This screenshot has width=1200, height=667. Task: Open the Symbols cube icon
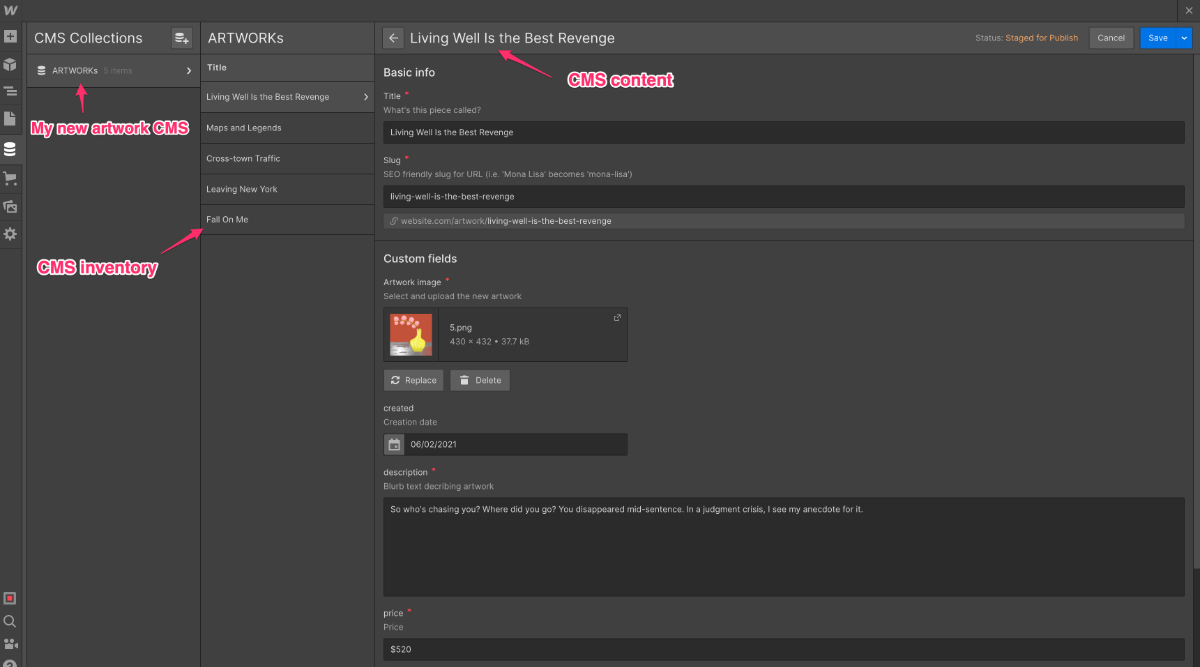coord(10,65)
